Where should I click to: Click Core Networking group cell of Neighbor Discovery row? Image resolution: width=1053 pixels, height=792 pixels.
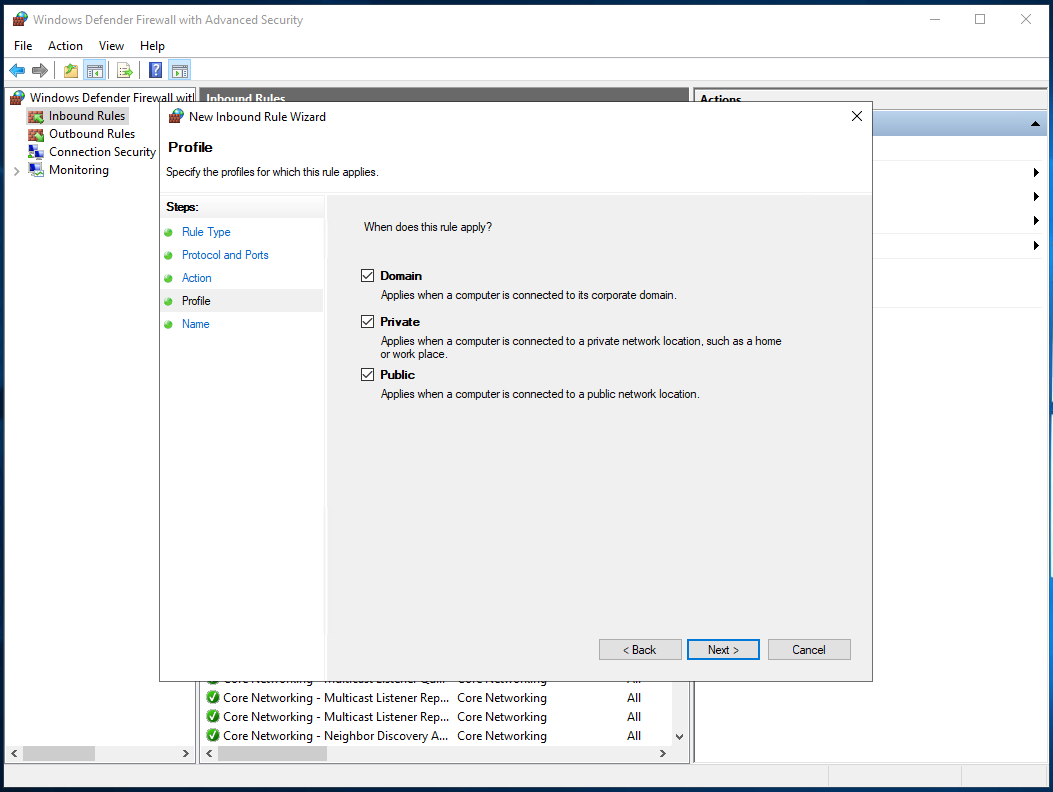click(502, 736)
